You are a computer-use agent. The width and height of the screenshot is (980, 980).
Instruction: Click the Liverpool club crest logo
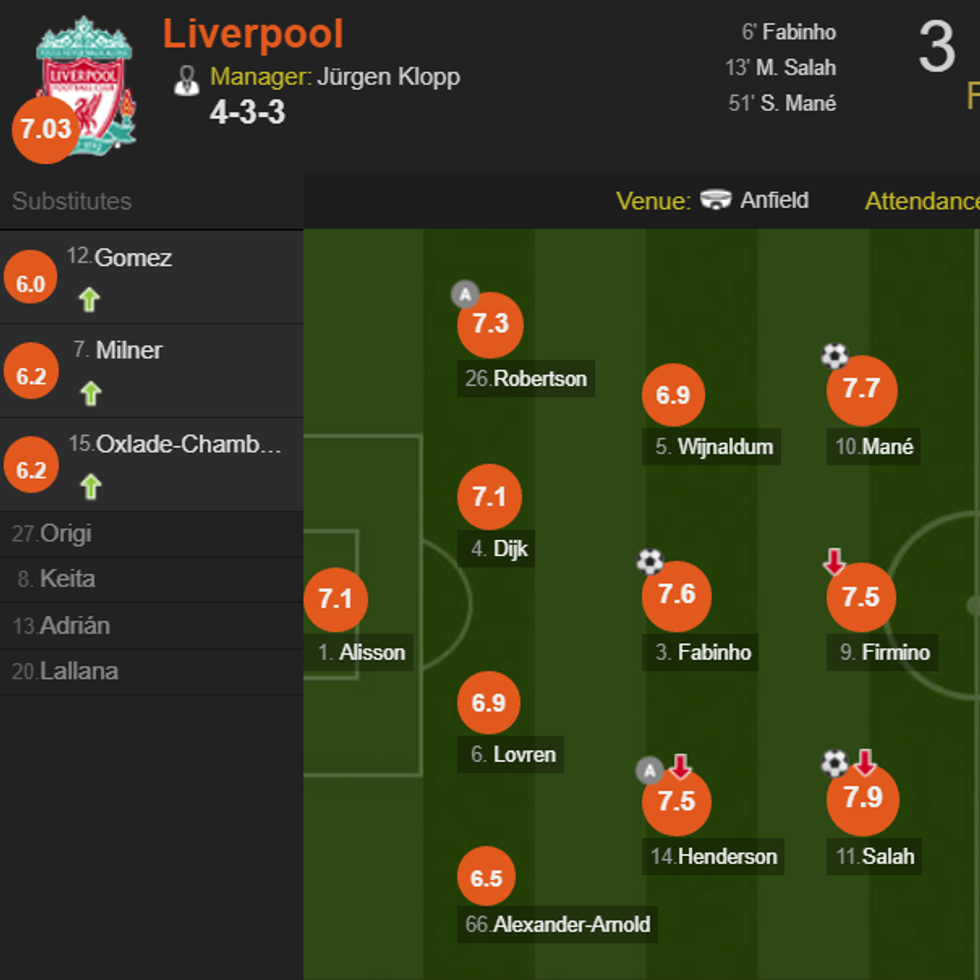tap(86, 80)
